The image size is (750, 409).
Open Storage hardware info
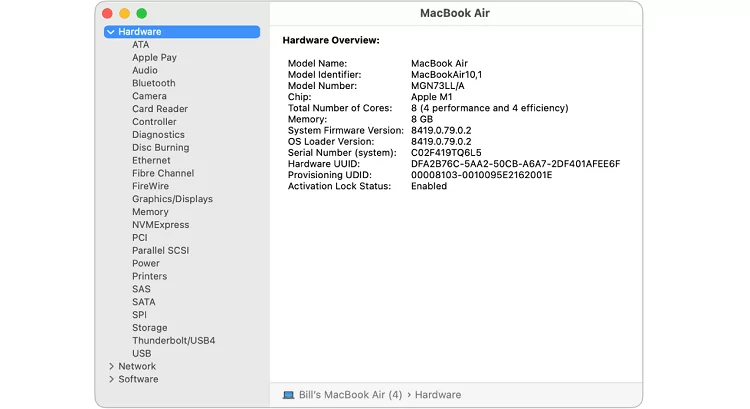[150, 328]
